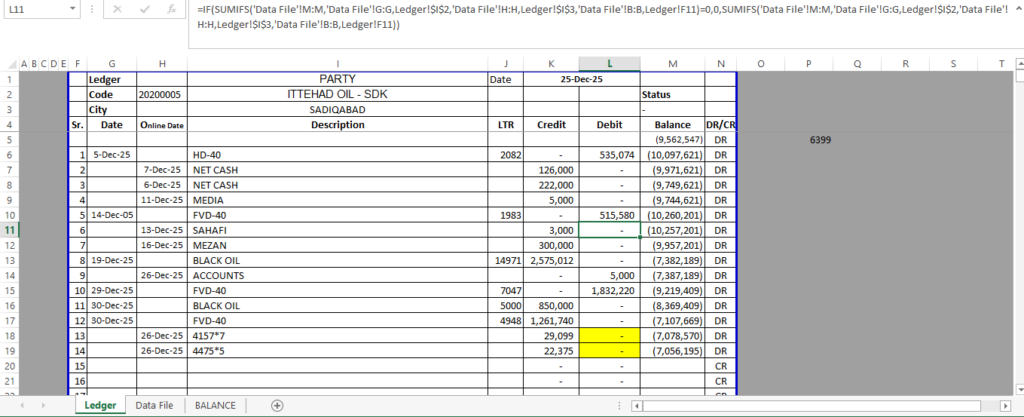Select the Ledger sheet tab
1024x417 pixels.
pyautogui.click(x=101, y=405)
